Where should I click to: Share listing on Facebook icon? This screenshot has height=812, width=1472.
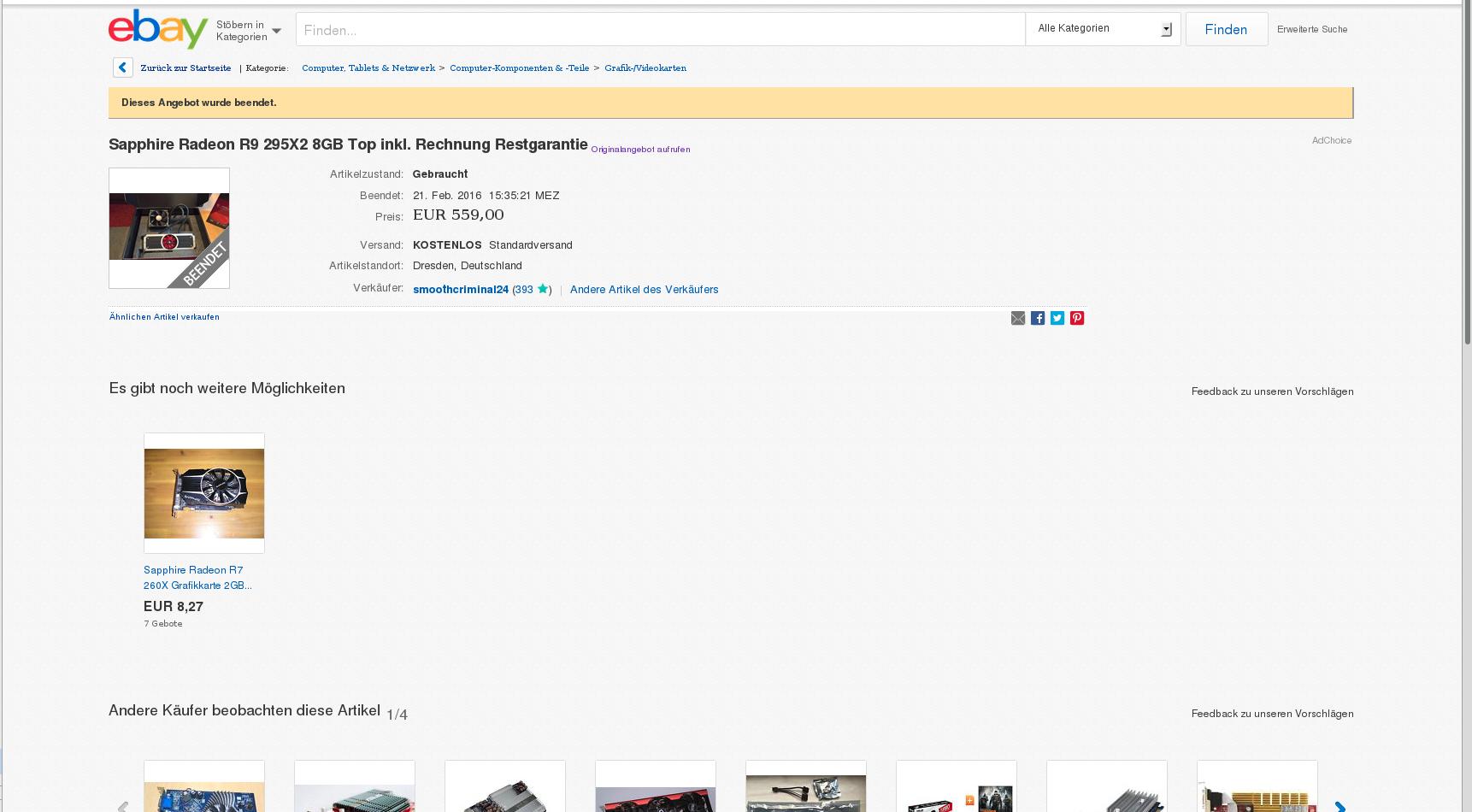[1038, 318]
